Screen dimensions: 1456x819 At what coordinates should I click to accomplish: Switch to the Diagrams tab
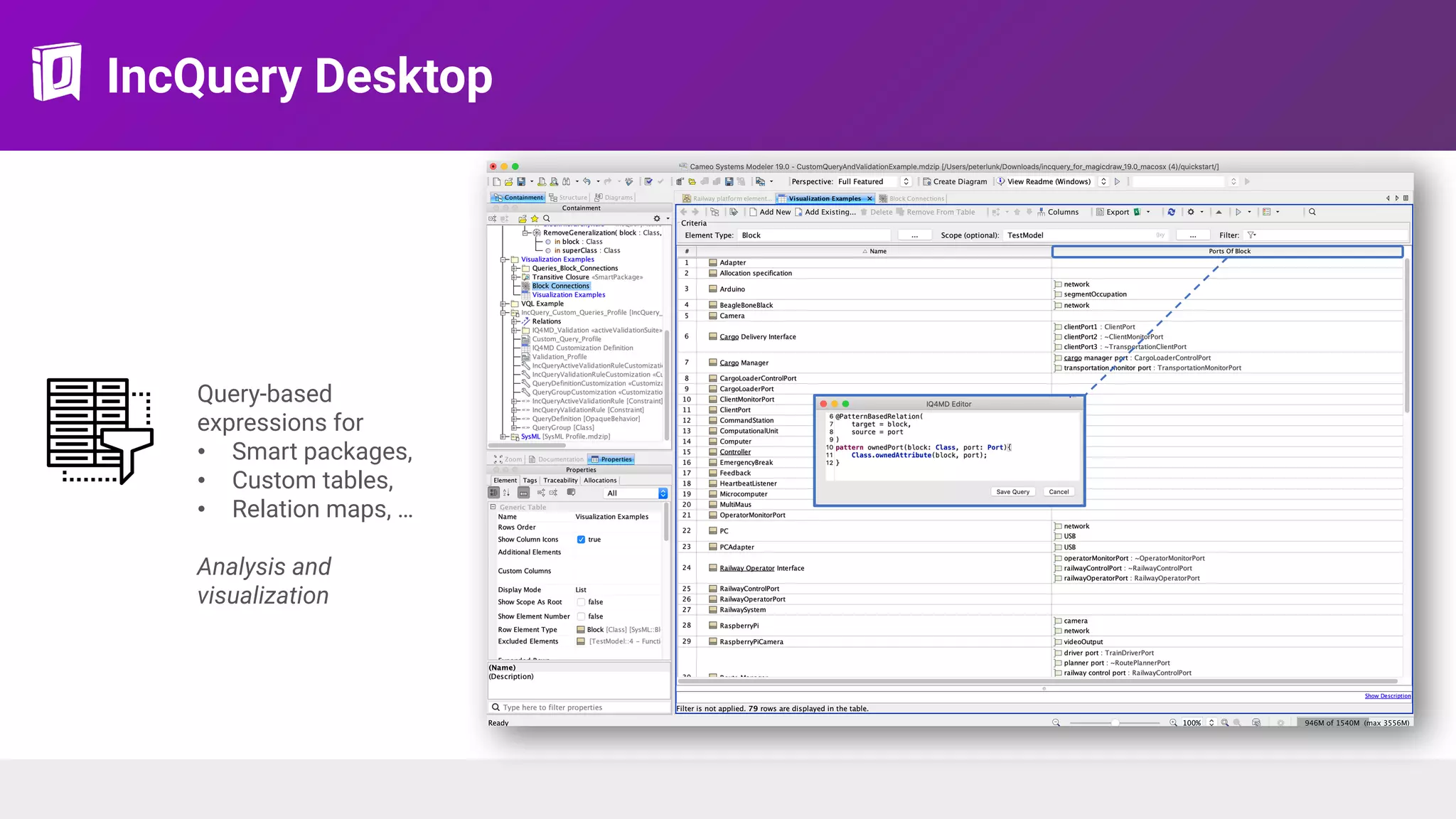614,198
